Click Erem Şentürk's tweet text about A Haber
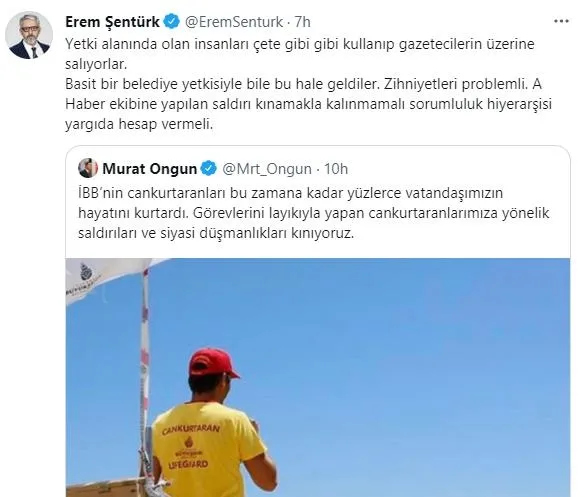 point(308,84)
